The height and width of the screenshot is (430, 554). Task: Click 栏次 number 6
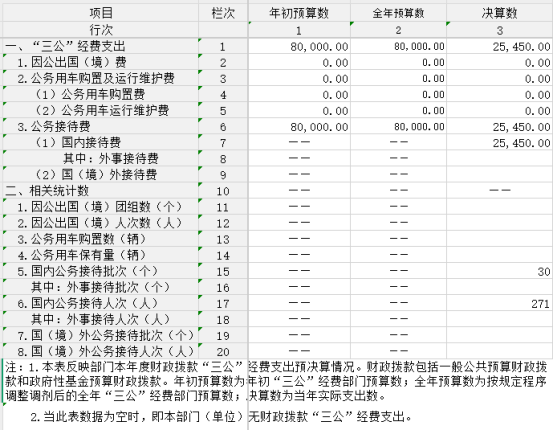tap(223, 127)
